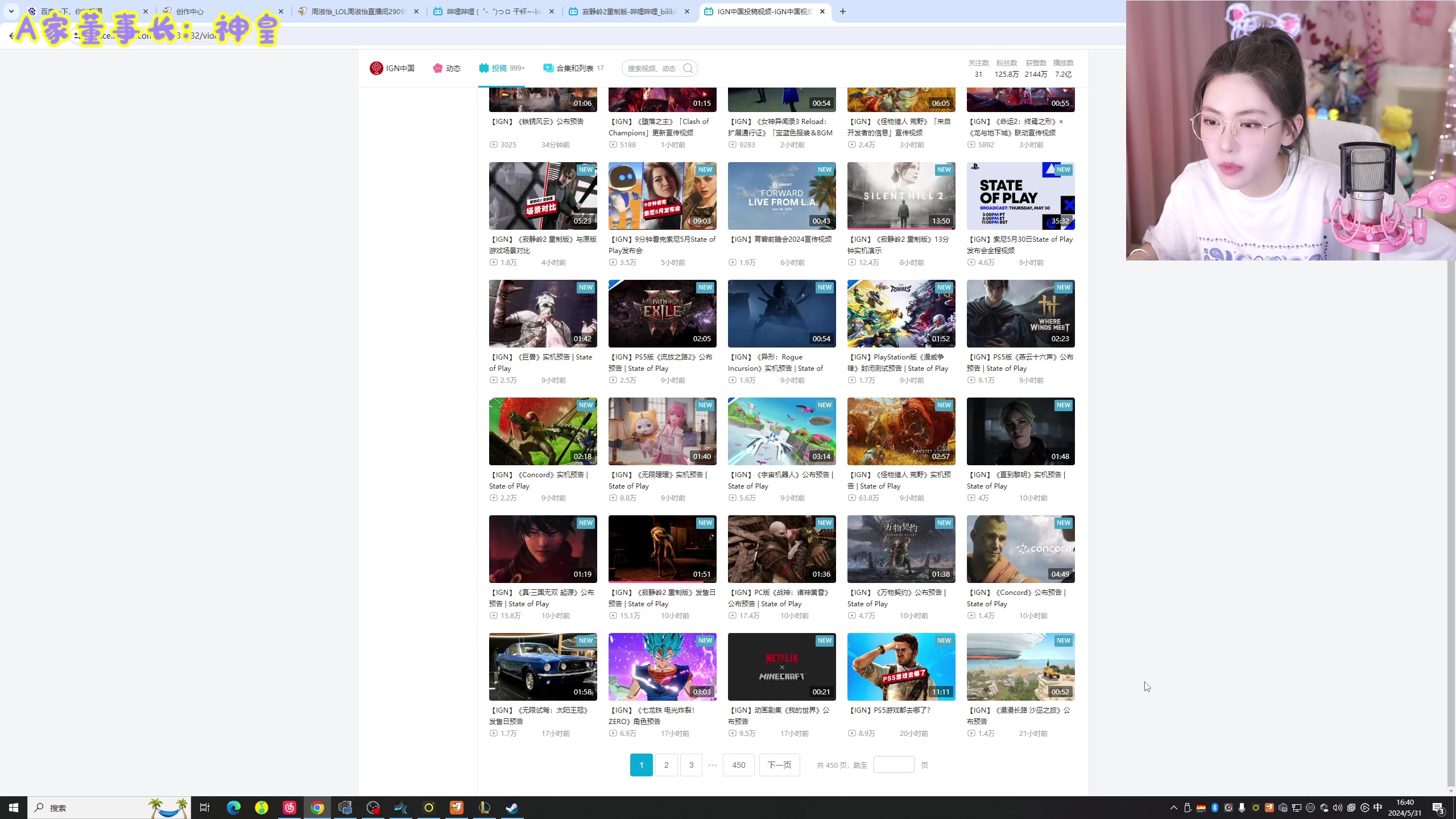Open the green-yellow ball taskbar icon
The width and height of the screenshot is (1456, 819).
262,808
